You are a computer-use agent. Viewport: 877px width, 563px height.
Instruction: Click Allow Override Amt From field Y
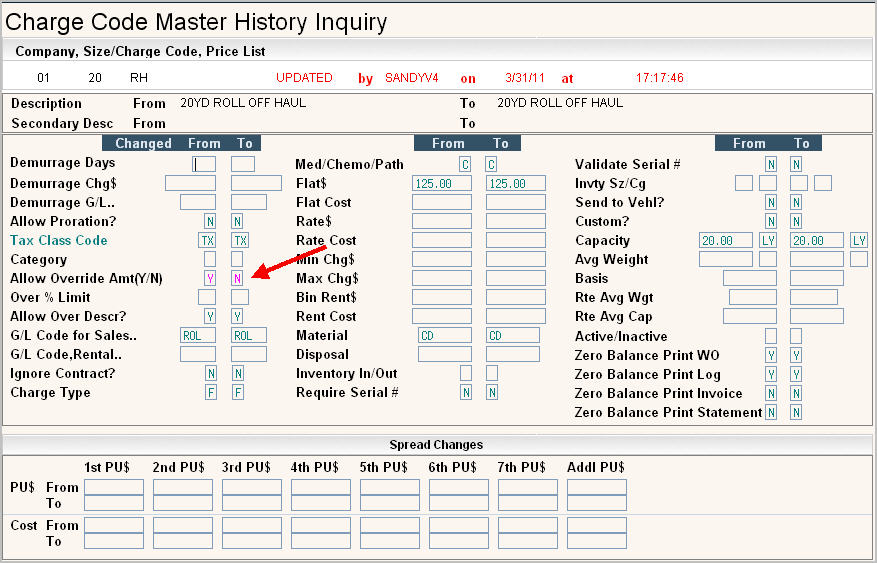210,278
